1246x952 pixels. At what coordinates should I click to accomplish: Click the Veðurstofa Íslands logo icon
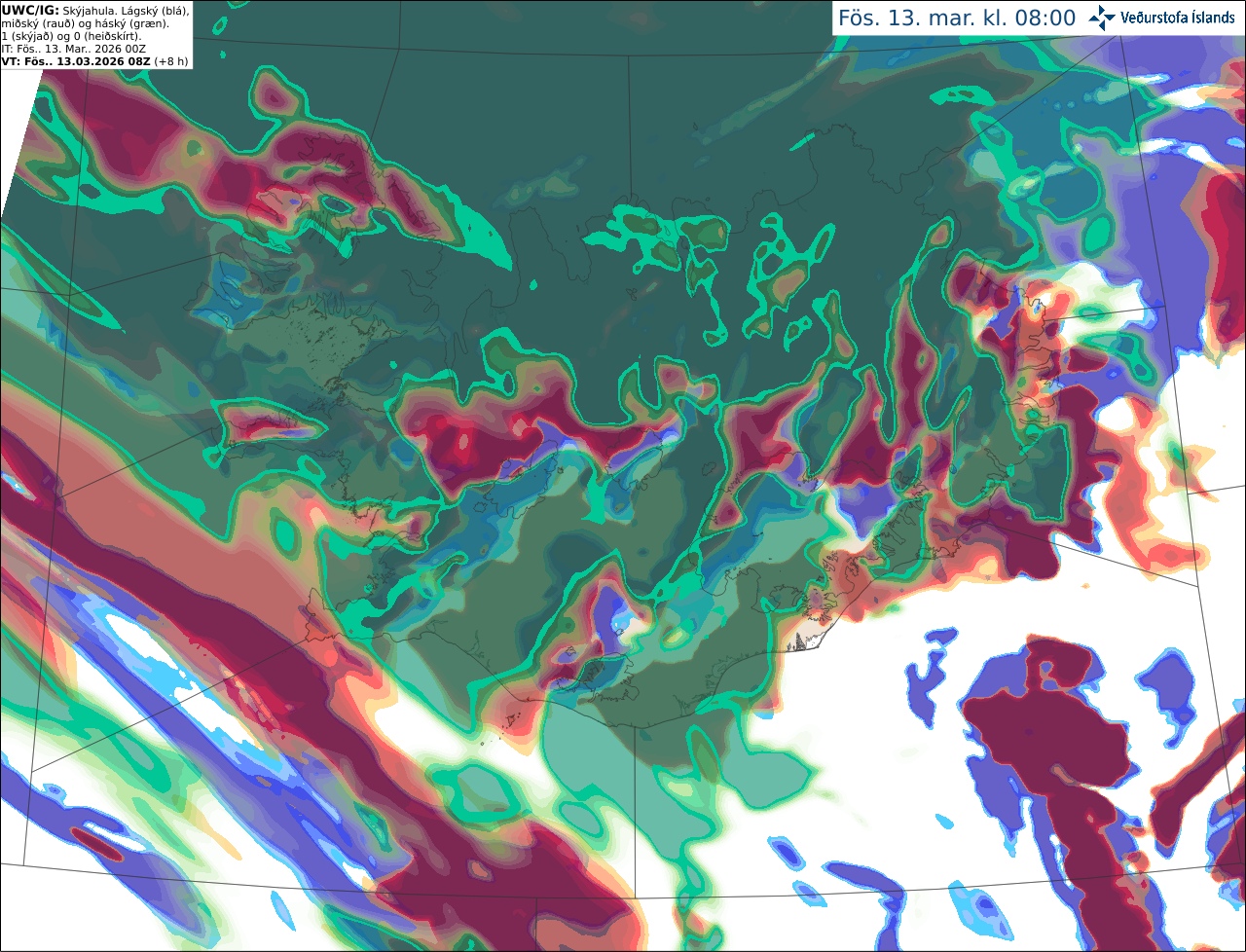pos(1102,18)
